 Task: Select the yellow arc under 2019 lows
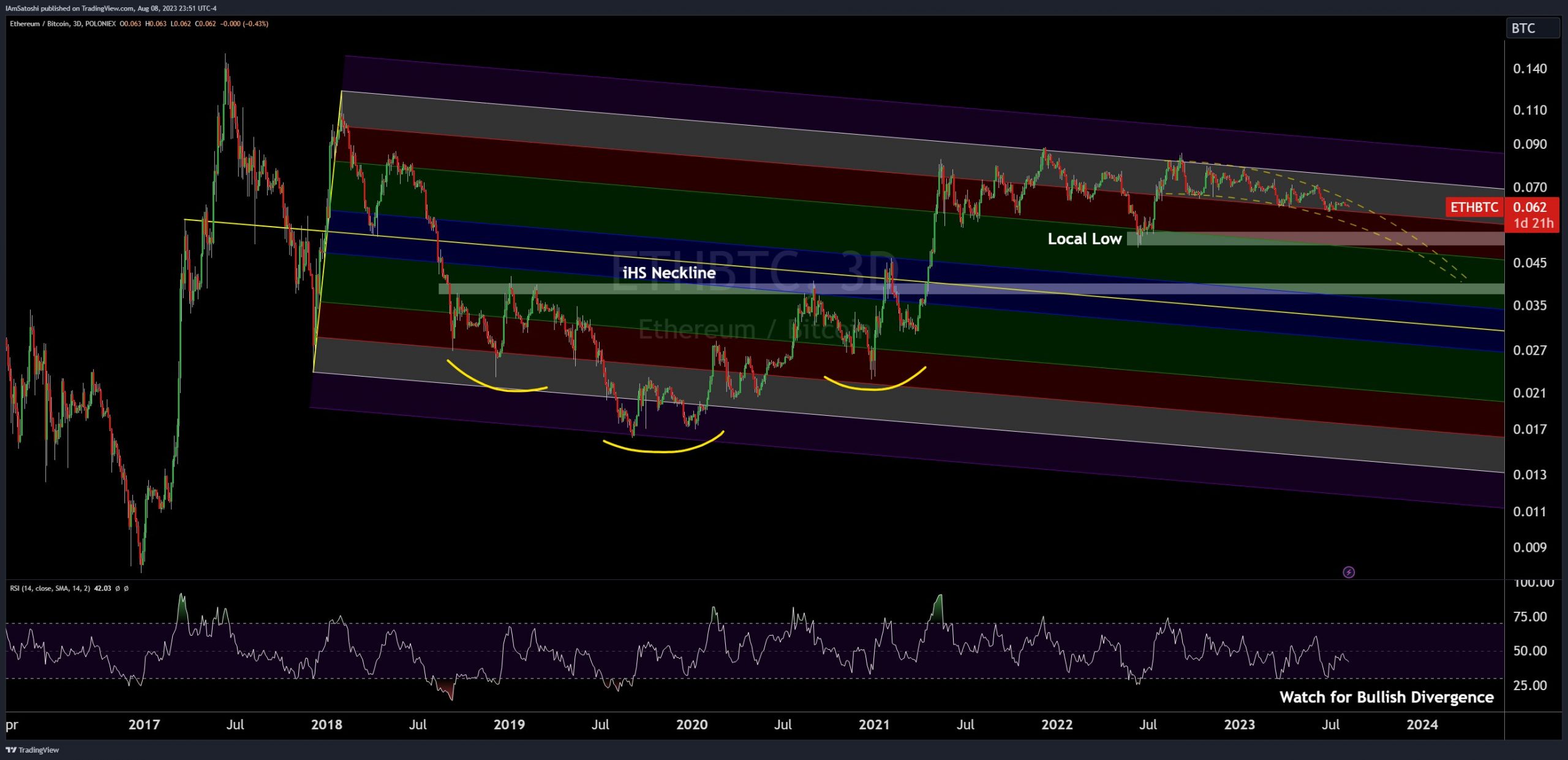pyautogui.click(x=661, y=451)
